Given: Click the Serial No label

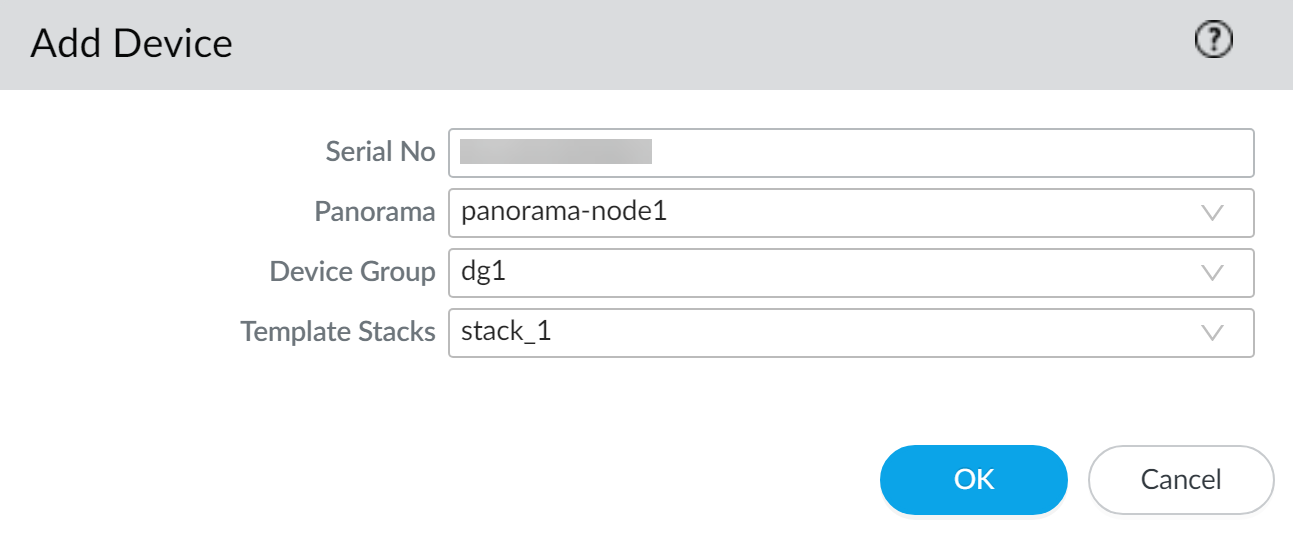Looking at the screenshot, I should [380, 152].
